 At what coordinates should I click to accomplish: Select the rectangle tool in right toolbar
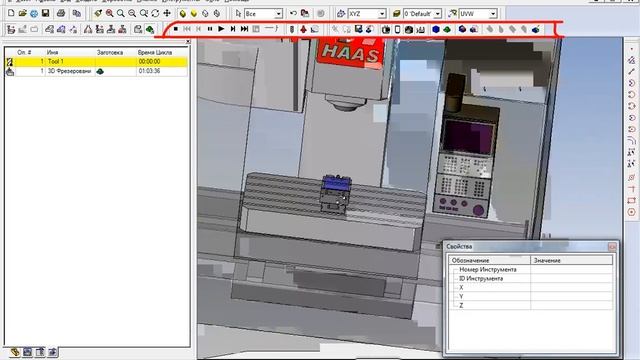point(632,200)
